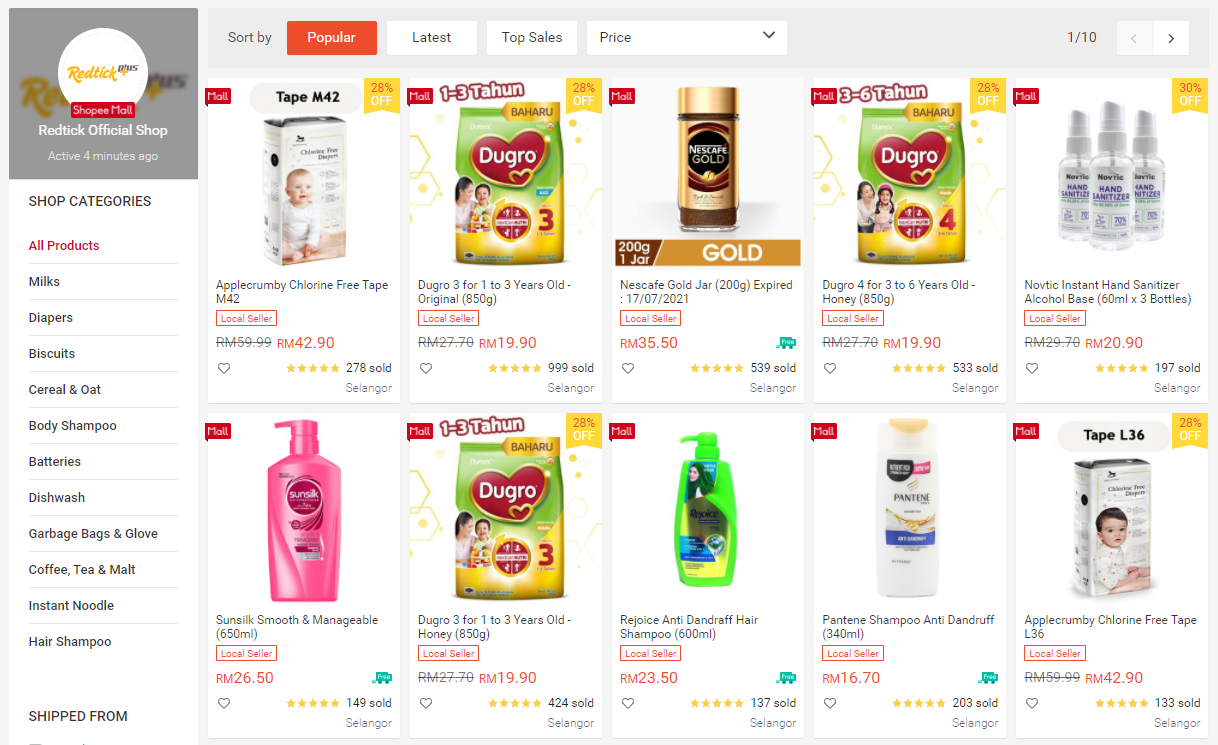Click heart icon on Sunsilk Smooth & Manageable
This screenshot has height=745, width=1218.
click(x=224, y=703)
